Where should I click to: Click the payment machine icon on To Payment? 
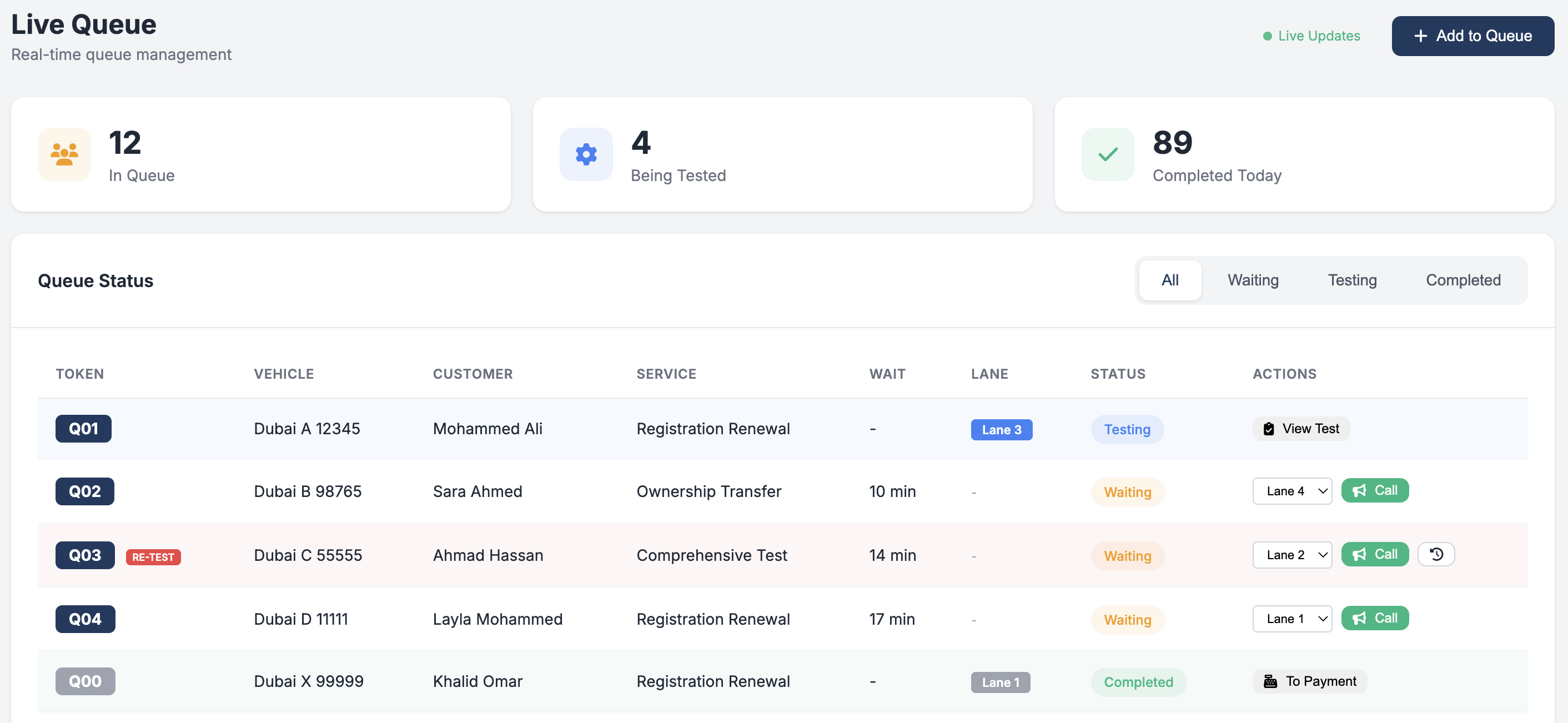coord(1270,681)
